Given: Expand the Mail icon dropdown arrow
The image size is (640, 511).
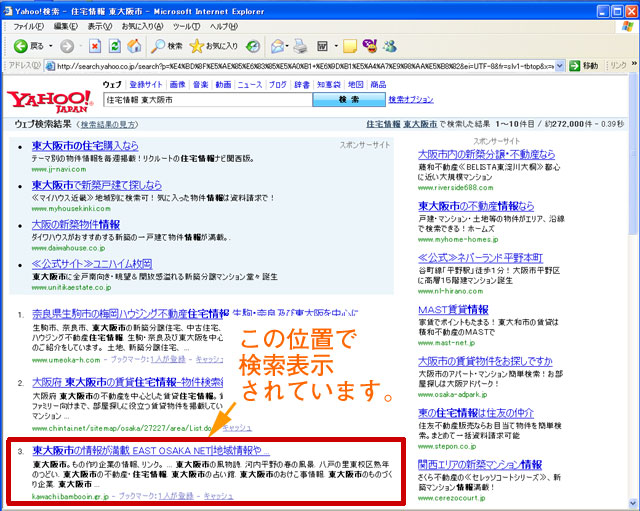Looking at the screenshot, I should coord(287,46).
